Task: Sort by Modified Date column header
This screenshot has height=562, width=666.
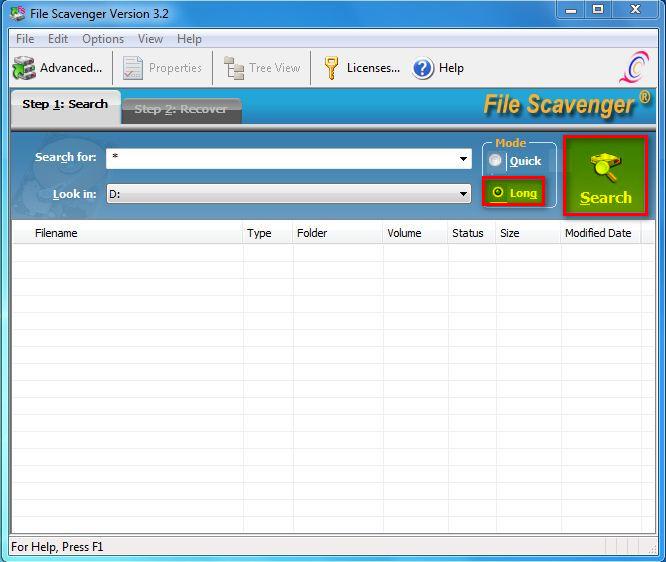Action: pyautogui.click(x=601, y=233)
